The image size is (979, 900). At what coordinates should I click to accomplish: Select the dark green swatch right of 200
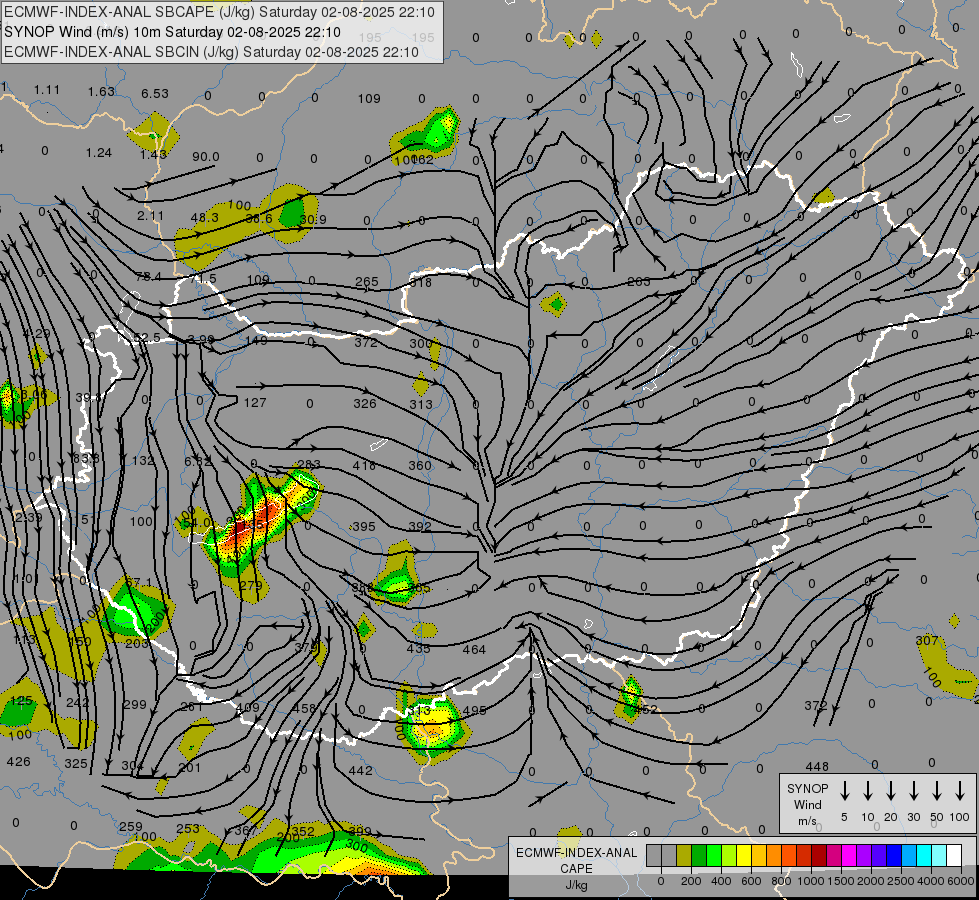tap(699, 855)
